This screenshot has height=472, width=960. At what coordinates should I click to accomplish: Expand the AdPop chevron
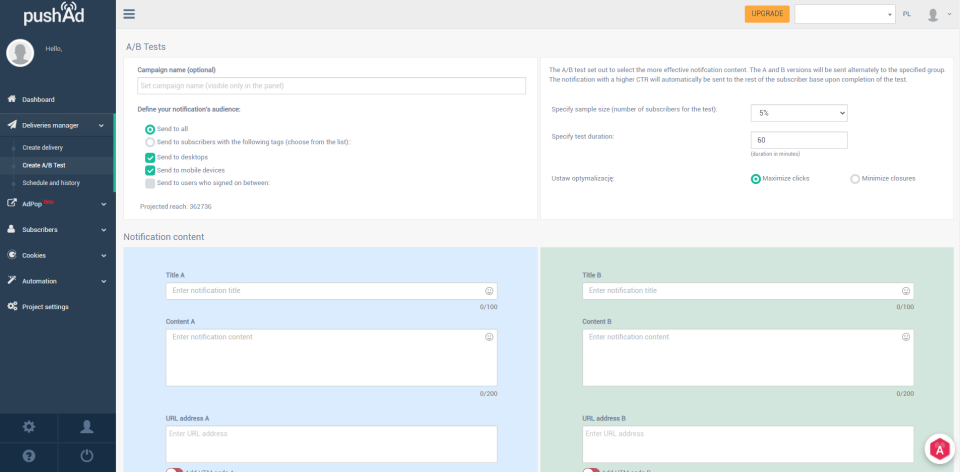(x=103, y=204)
